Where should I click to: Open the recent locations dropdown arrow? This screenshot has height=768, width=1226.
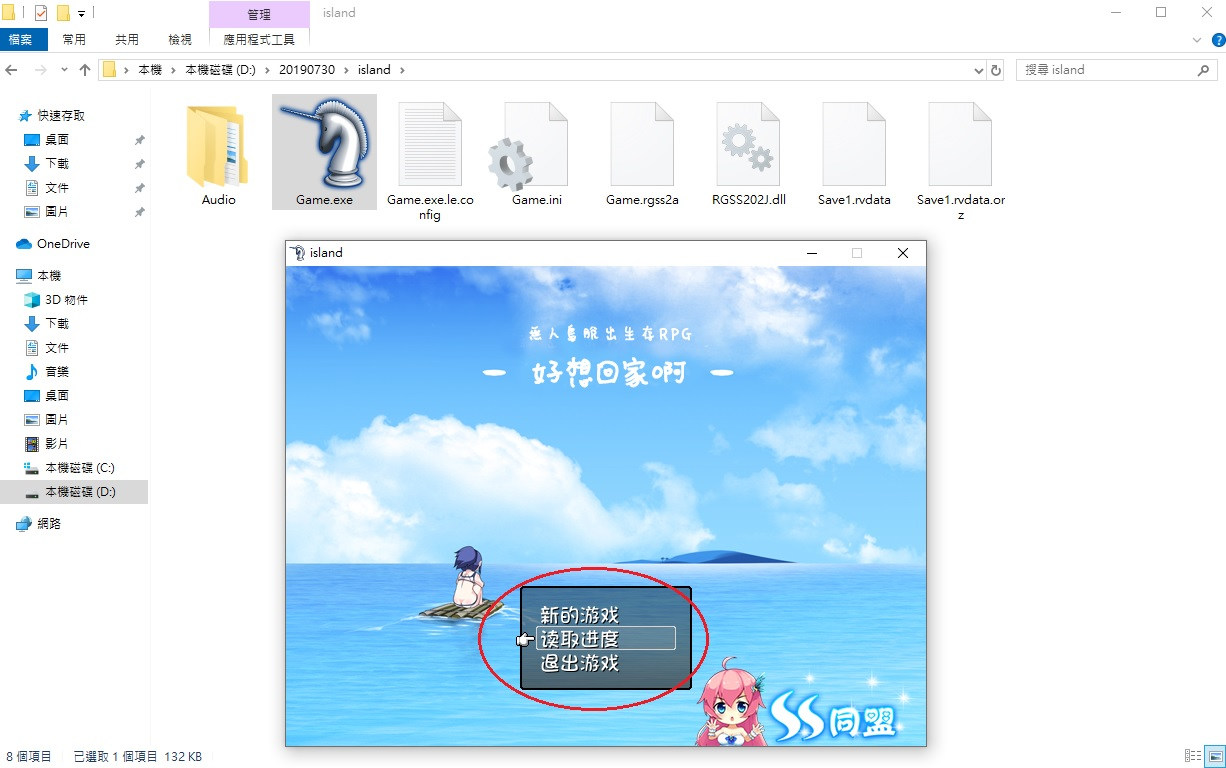[64, 70]
